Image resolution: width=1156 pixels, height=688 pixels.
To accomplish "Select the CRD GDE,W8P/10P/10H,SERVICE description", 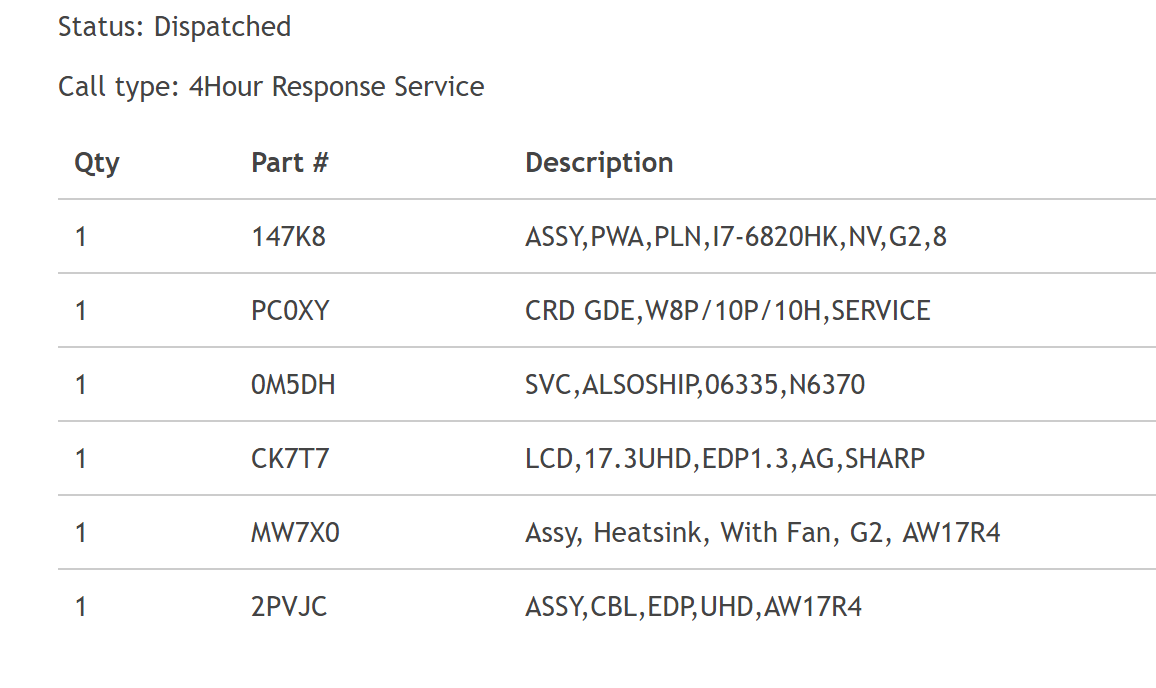I will click(x=728, y=311).
